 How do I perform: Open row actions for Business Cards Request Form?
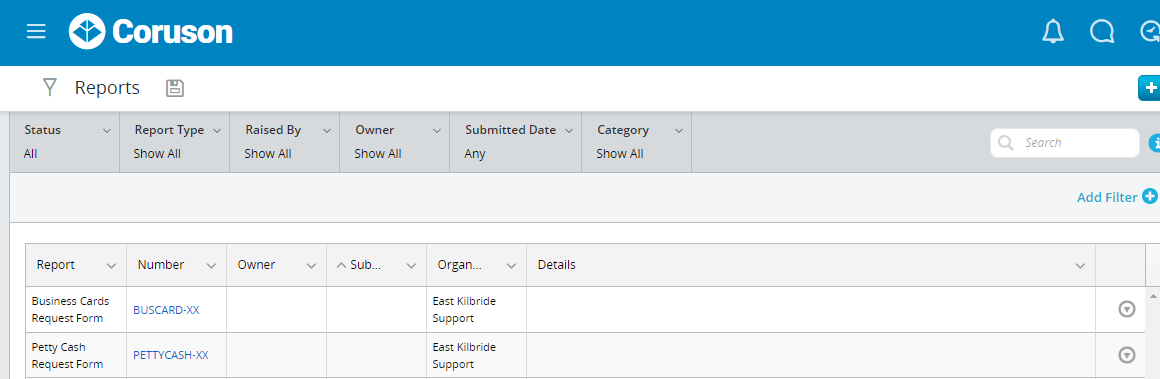(1126, 309)
